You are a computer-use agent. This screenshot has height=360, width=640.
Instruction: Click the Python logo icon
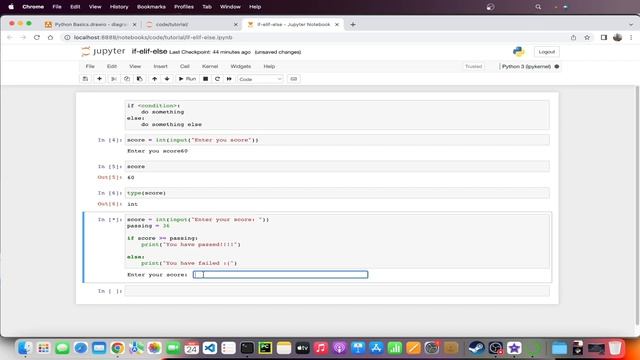(x=518, y=51)
